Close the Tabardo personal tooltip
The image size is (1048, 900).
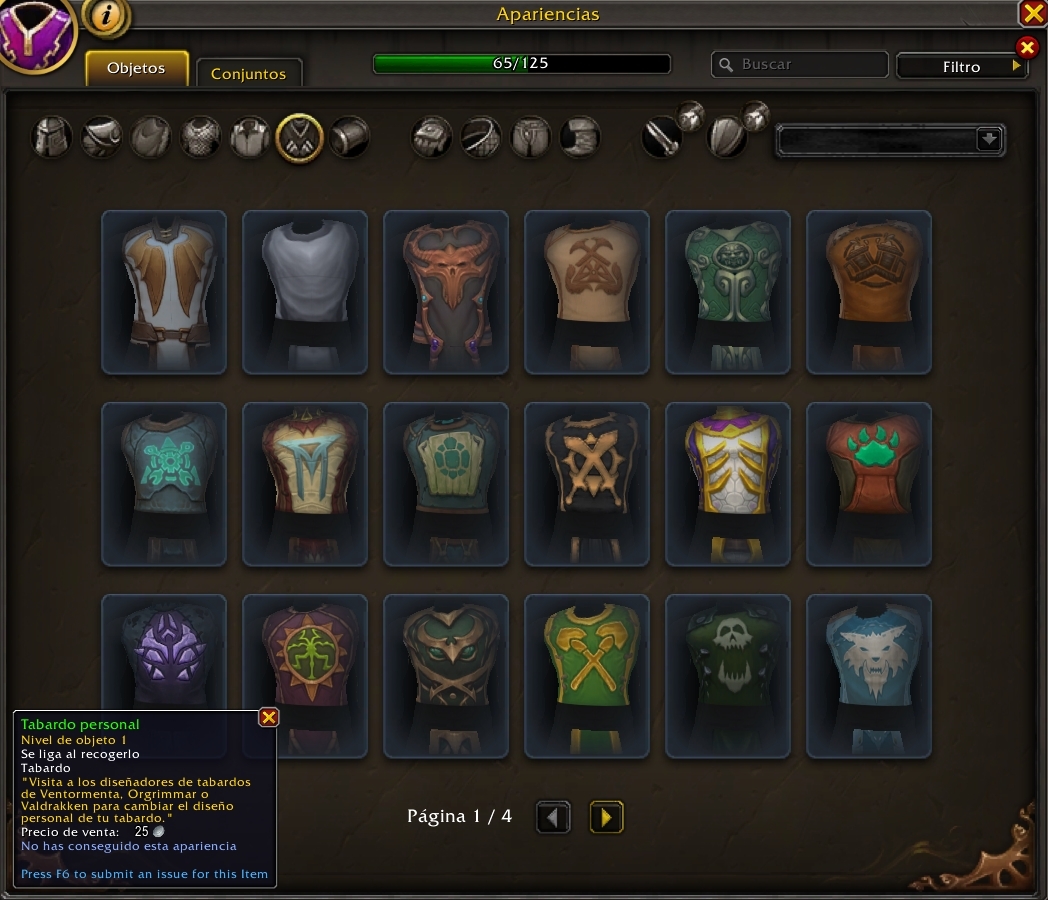tap(269, 718)
